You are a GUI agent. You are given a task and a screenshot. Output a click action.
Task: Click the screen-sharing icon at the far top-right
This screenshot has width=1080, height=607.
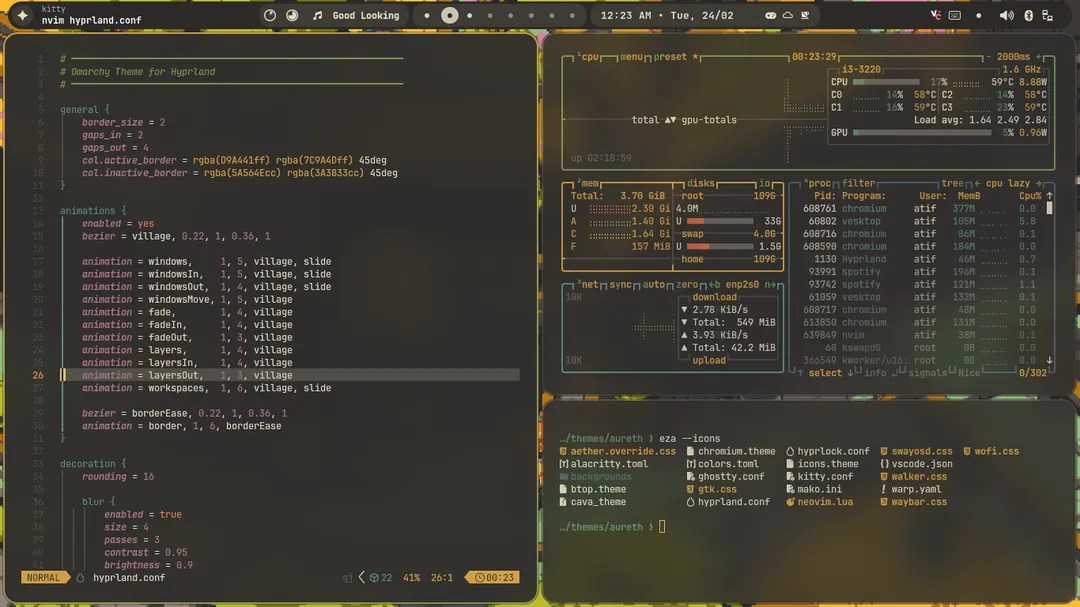1046,16
